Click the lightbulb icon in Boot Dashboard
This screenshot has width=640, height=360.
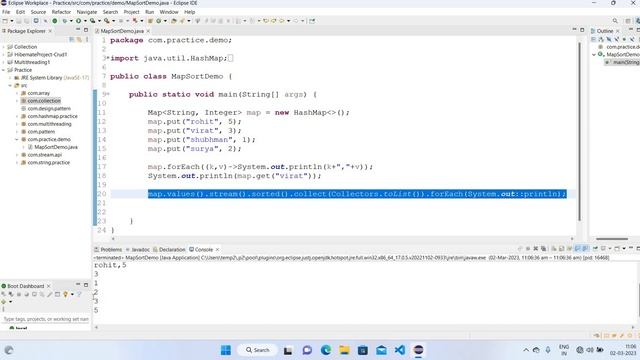[65, 294]
